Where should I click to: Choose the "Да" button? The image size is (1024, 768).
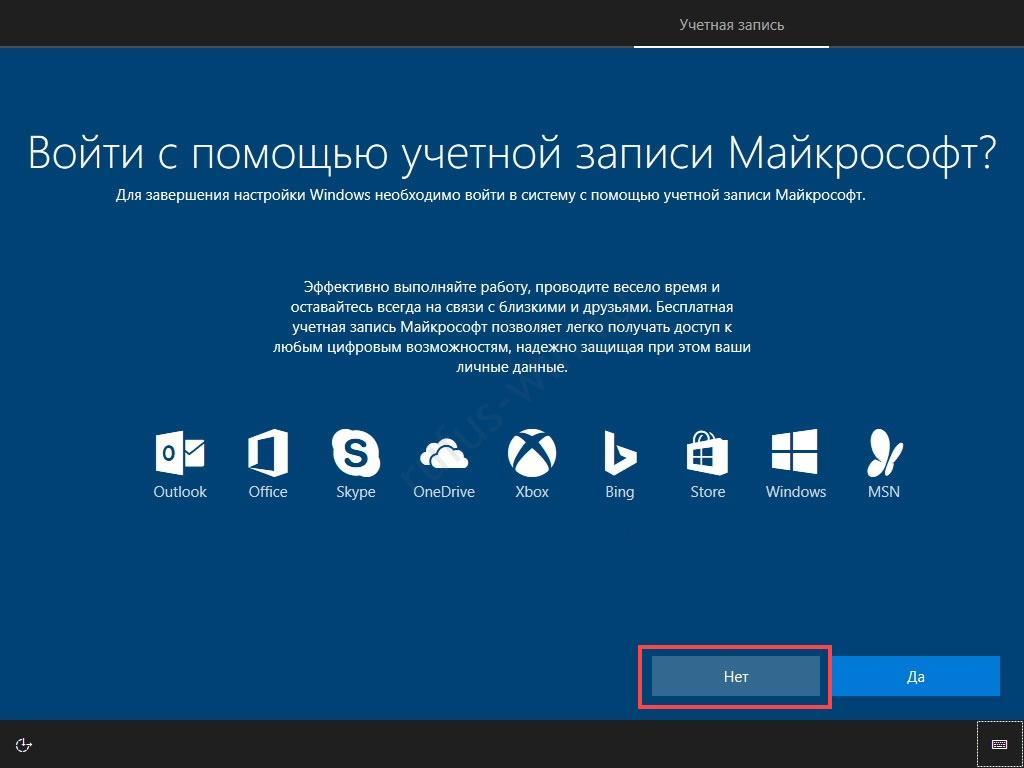[916, 676]
